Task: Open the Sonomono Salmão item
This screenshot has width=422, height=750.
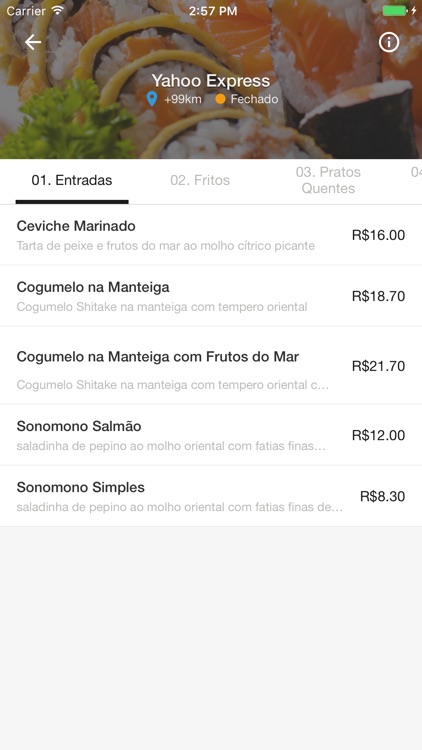Action: point(211,435)
